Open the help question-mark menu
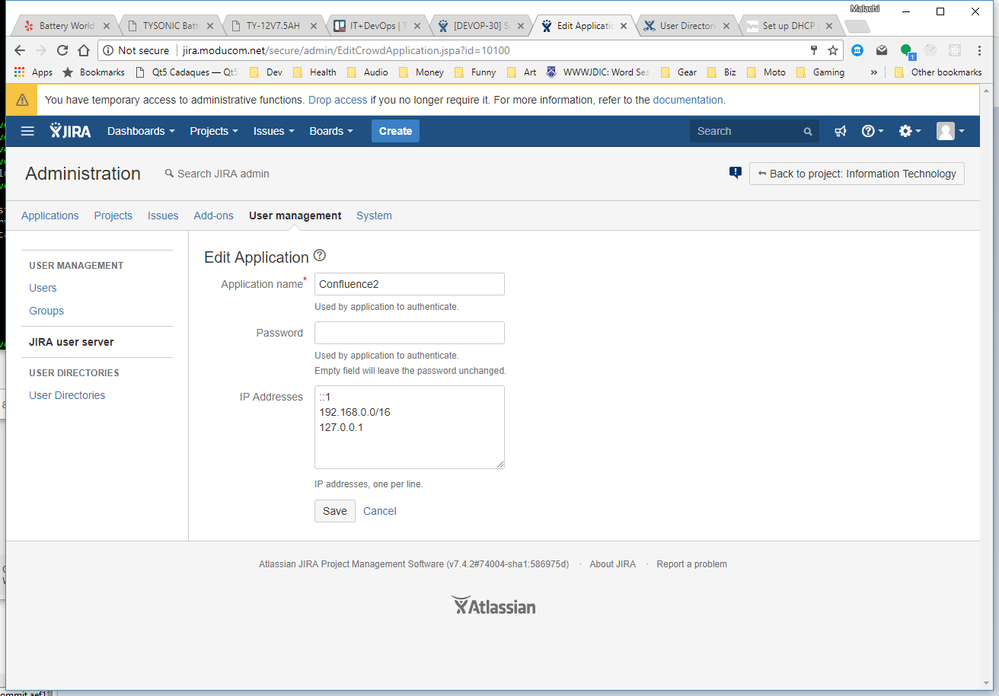 click(x=872, y=131)
